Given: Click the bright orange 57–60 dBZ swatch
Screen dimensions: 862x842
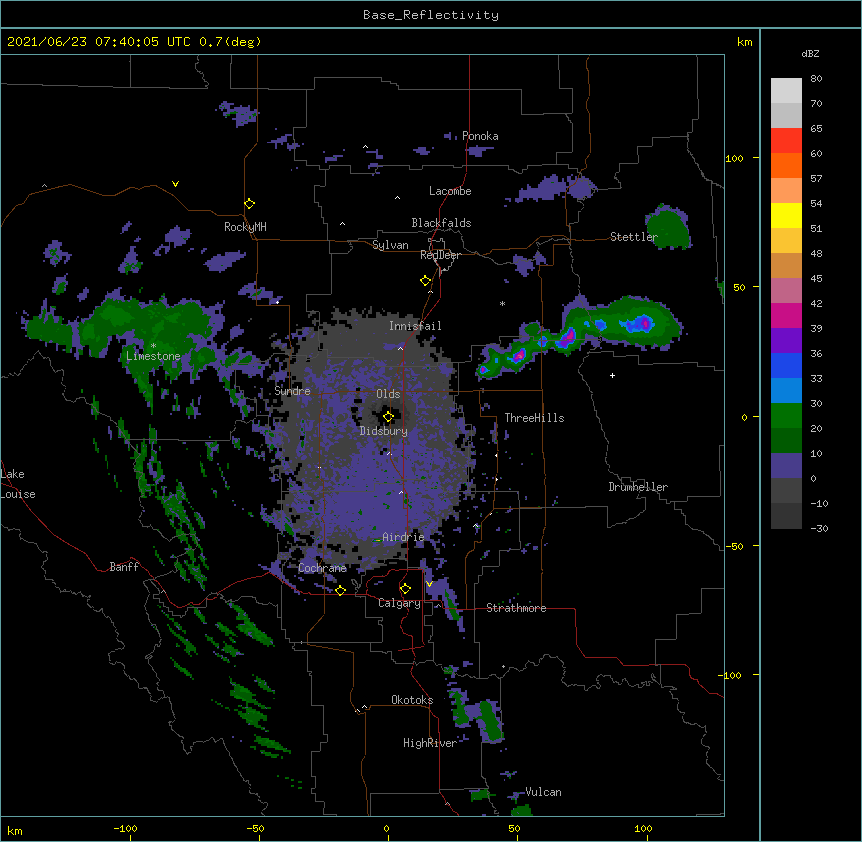Looking at the screenshot, I should [x=786, y=165].
